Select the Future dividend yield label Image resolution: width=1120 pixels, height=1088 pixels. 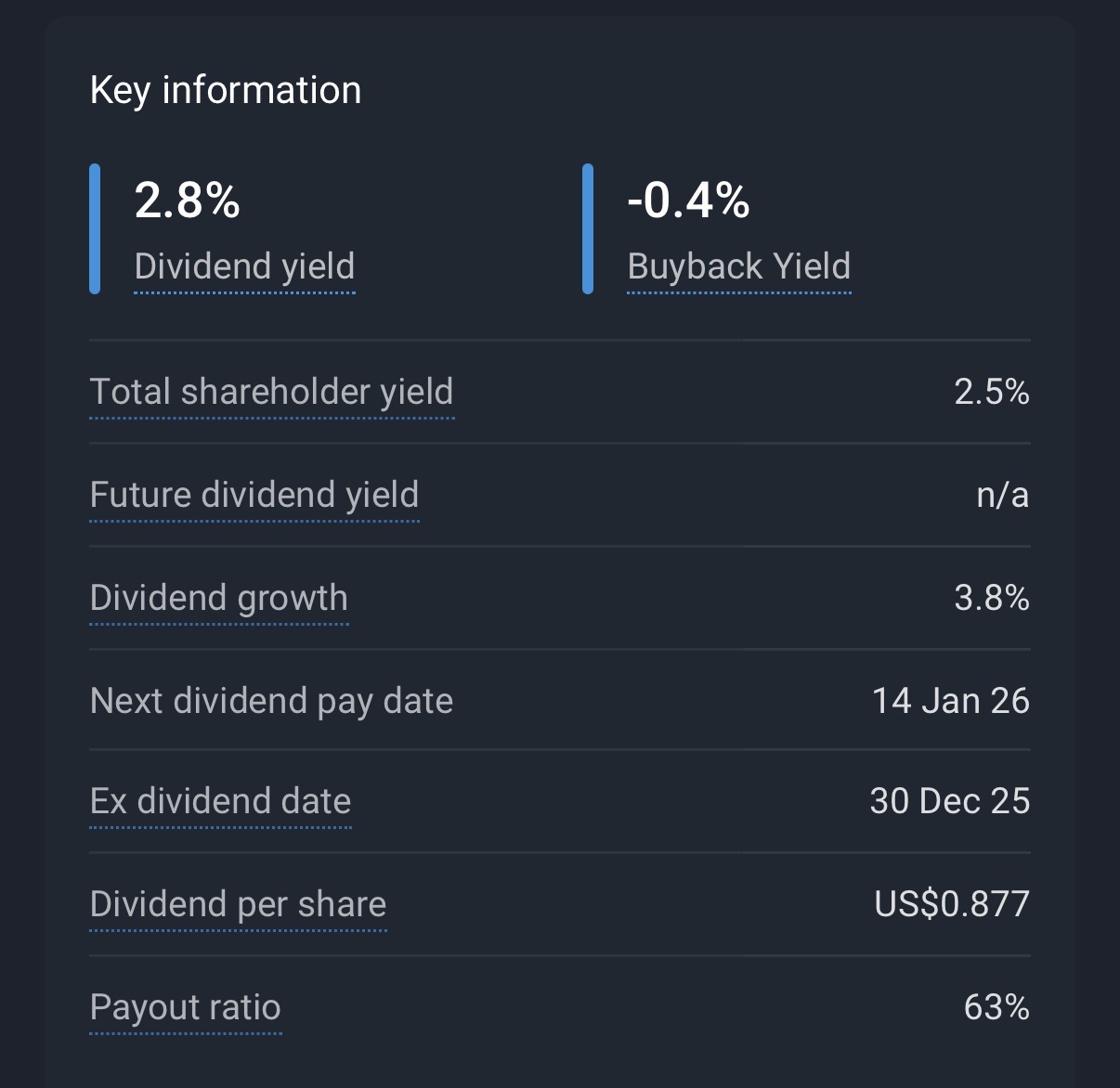(x=254, y=496)
